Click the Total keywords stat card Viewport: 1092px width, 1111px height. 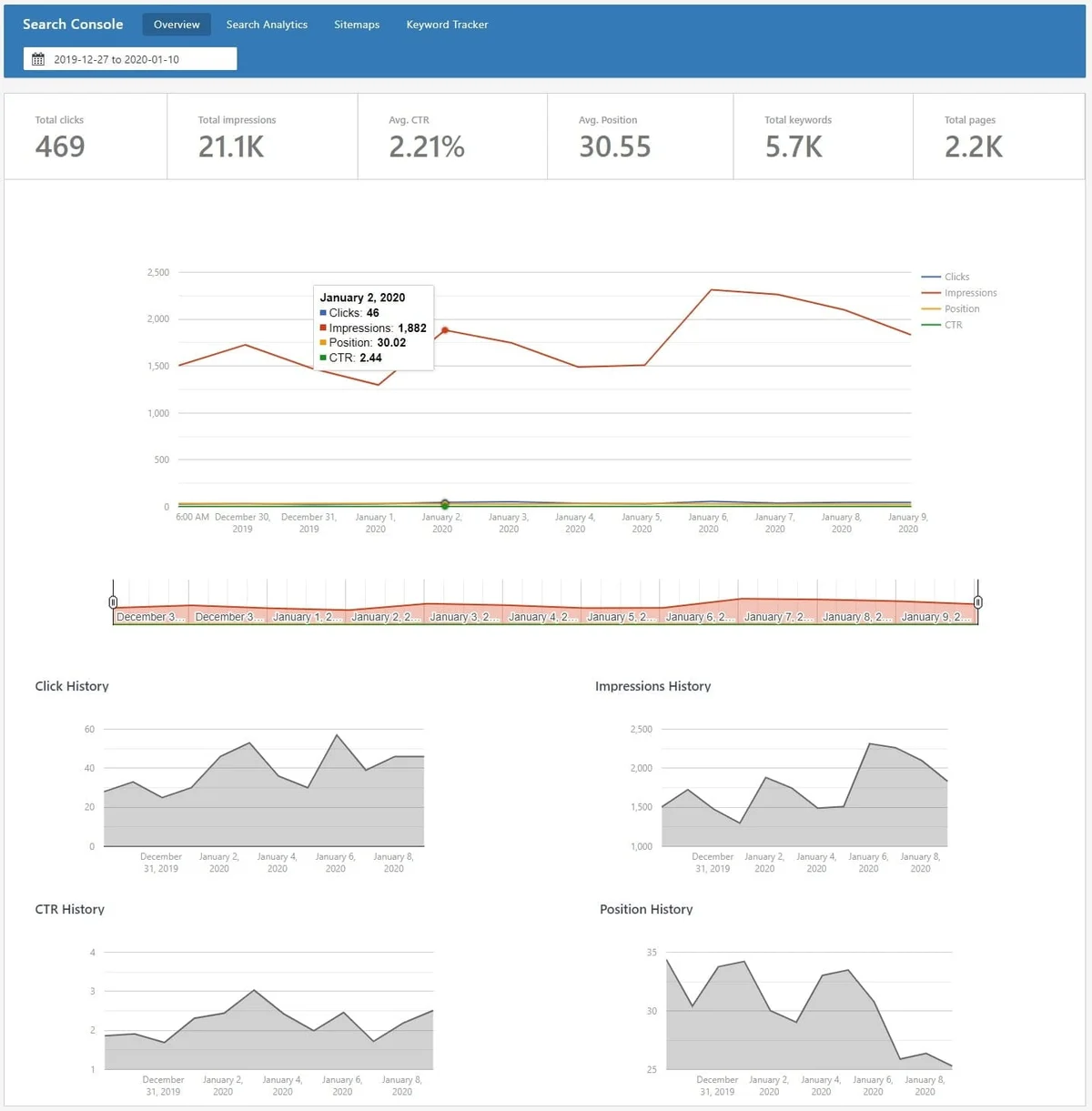point(822,136)
